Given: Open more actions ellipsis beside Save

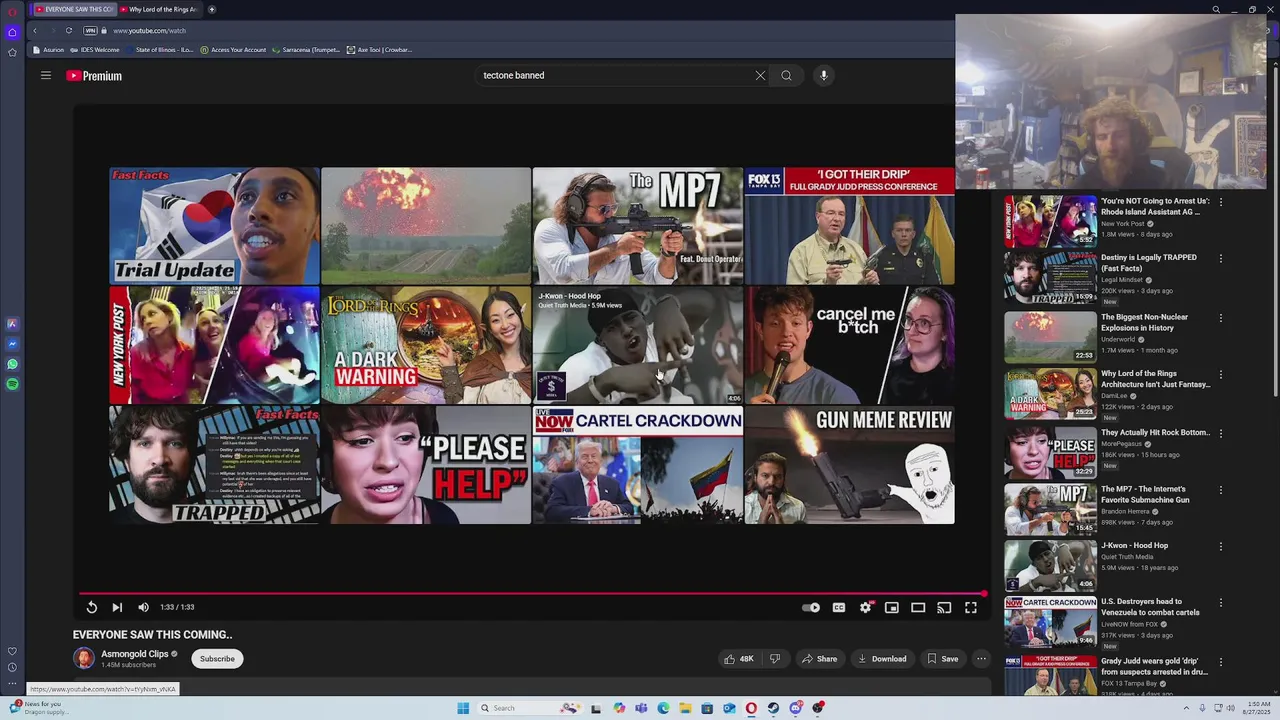Looking at the screenshot, I should 981,659.
